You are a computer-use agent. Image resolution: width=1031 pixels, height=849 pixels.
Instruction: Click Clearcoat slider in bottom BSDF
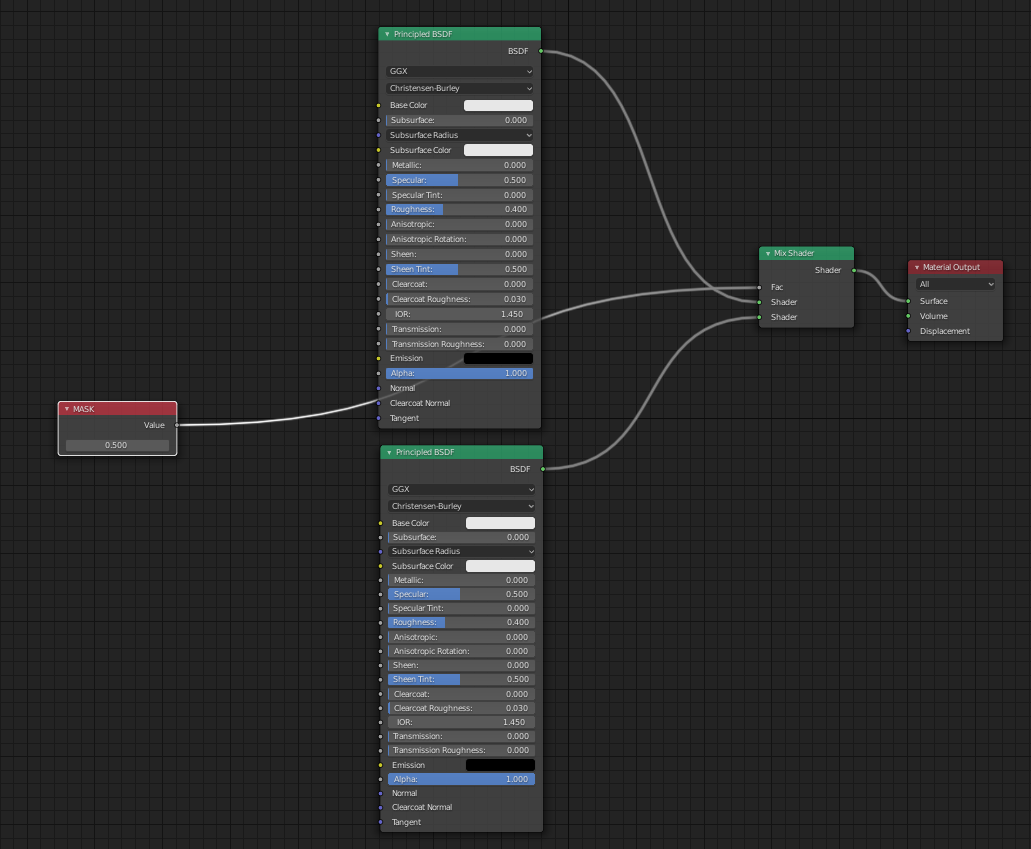(x=462, y=694)
